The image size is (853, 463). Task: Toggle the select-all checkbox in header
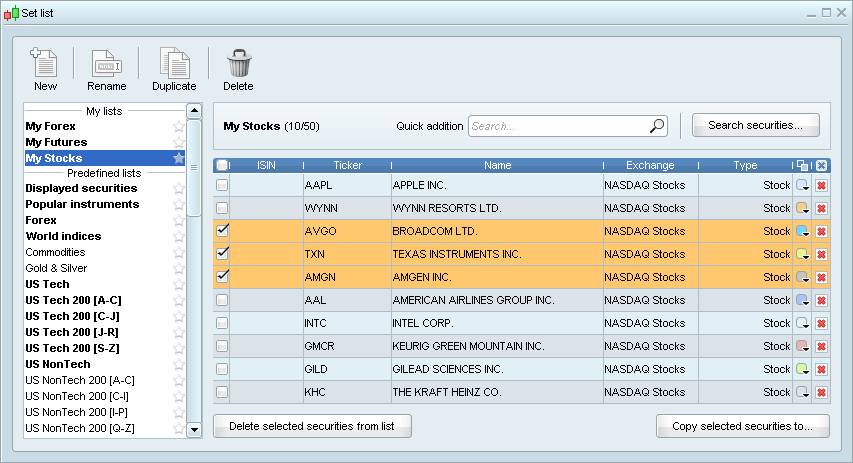(222, 165)
